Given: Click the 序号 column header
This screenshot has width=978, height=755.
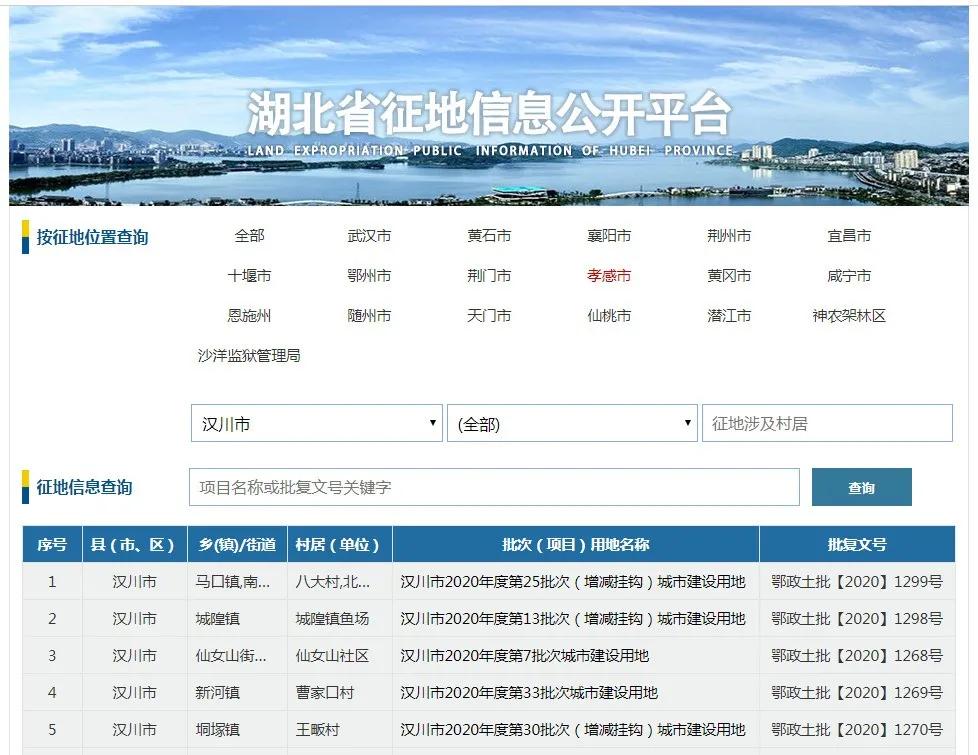Looking at the screenshot, I should (52, 544).
